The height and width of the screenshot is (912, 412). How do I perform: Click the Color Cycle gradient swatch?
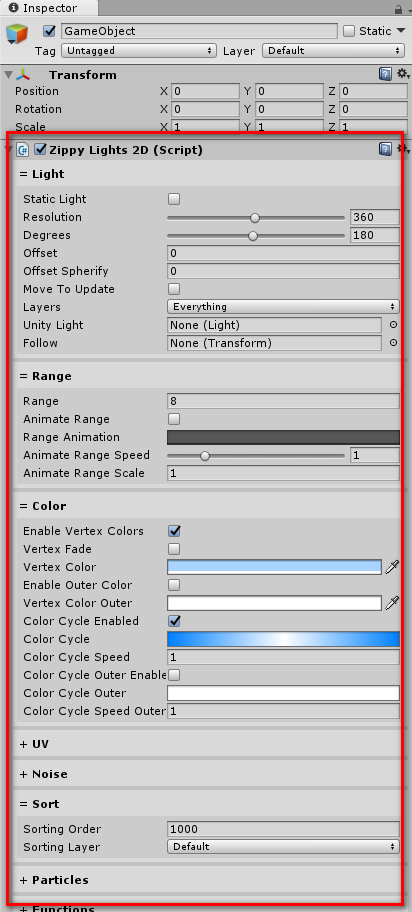[x=283, y=639]
